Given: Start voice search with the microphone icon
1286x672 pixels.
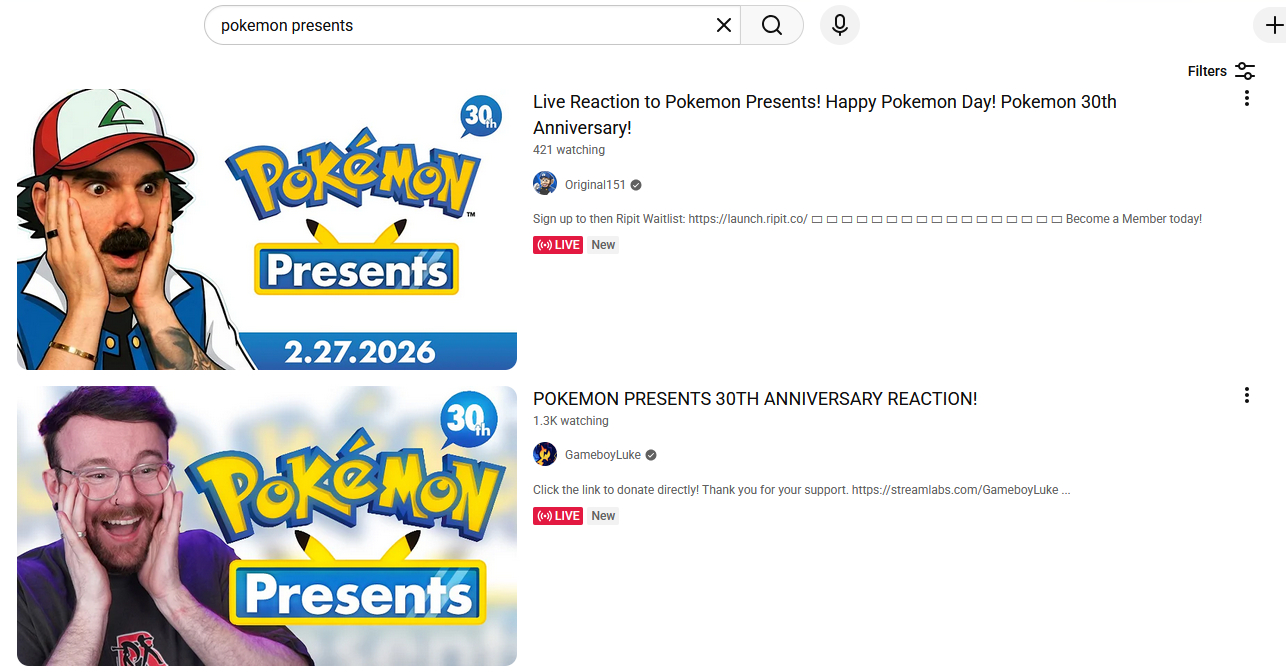Looking at the screenshot, I should [x=840, y=25].
